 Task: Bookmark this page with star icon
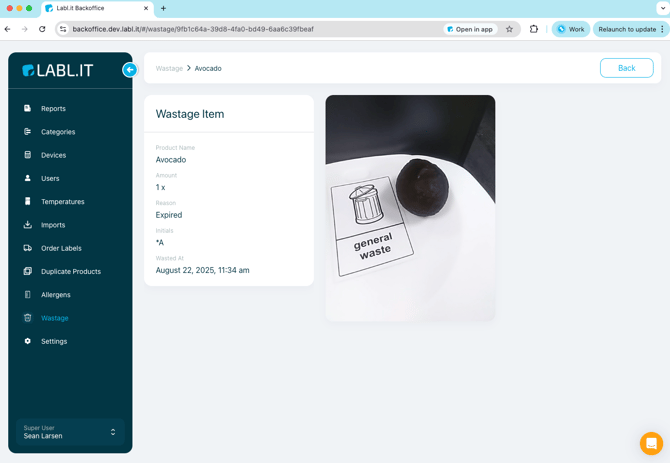(x=509, y=29)
